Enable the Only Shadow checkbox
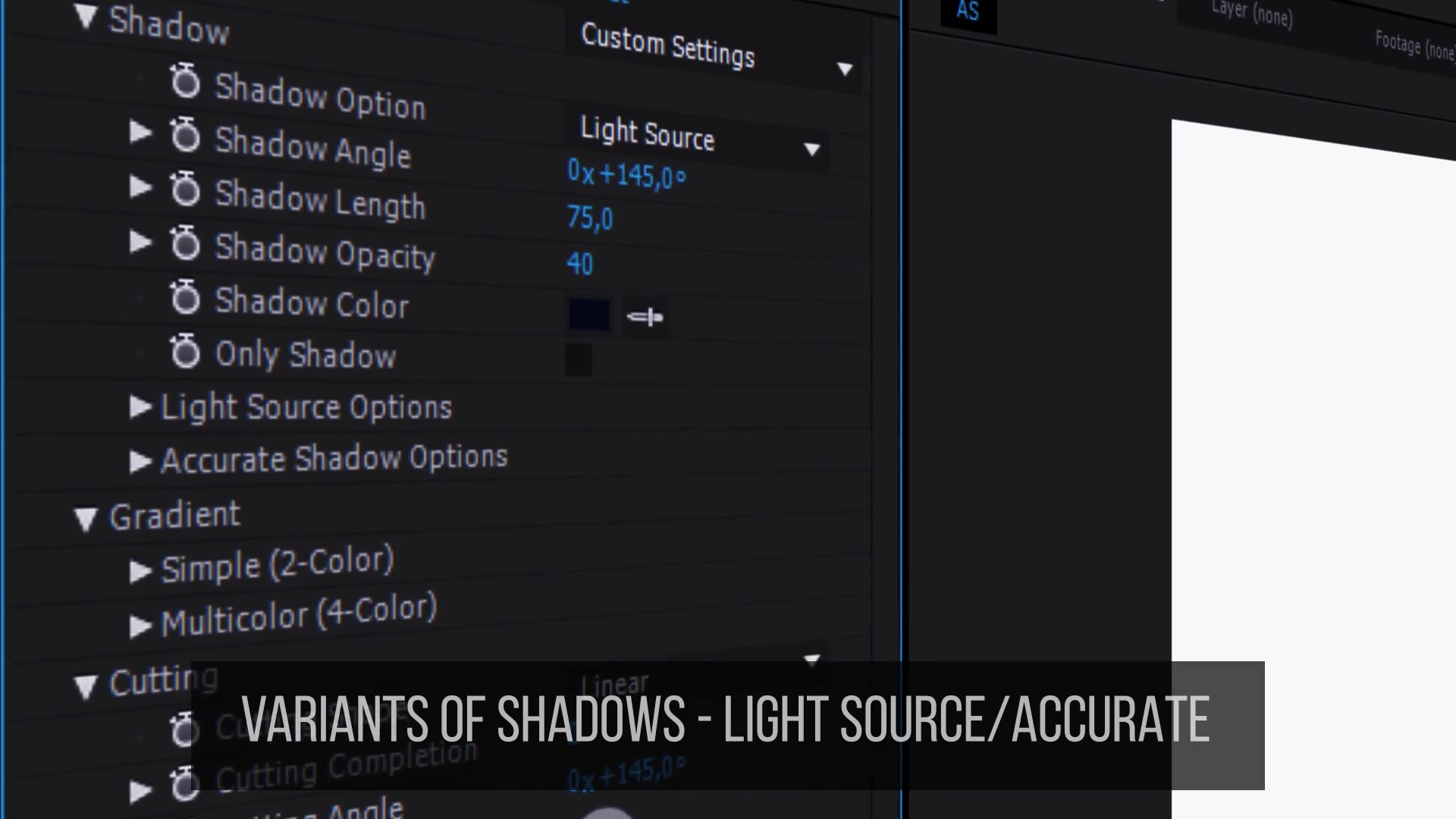The image size is (1456, 819). (x=579, y=359)
